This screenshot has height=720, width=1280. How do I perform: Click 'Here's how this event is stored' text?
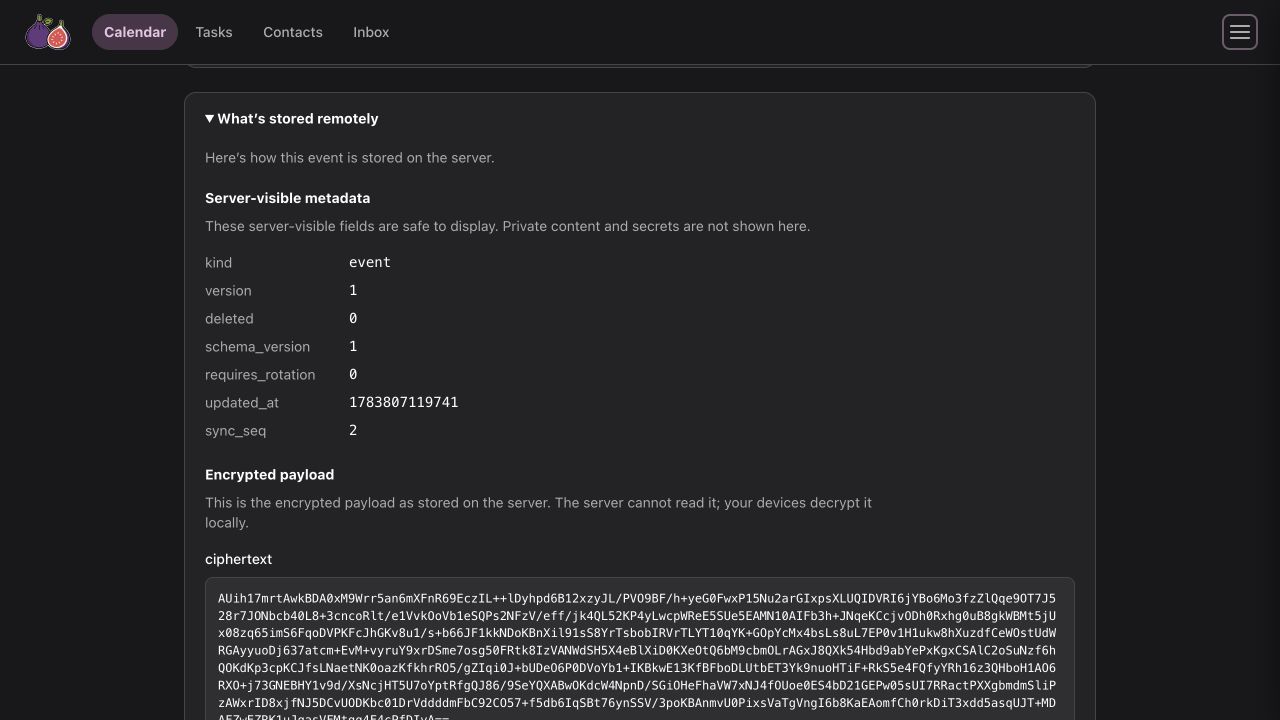pyautogui.click(x=349, y=158)
